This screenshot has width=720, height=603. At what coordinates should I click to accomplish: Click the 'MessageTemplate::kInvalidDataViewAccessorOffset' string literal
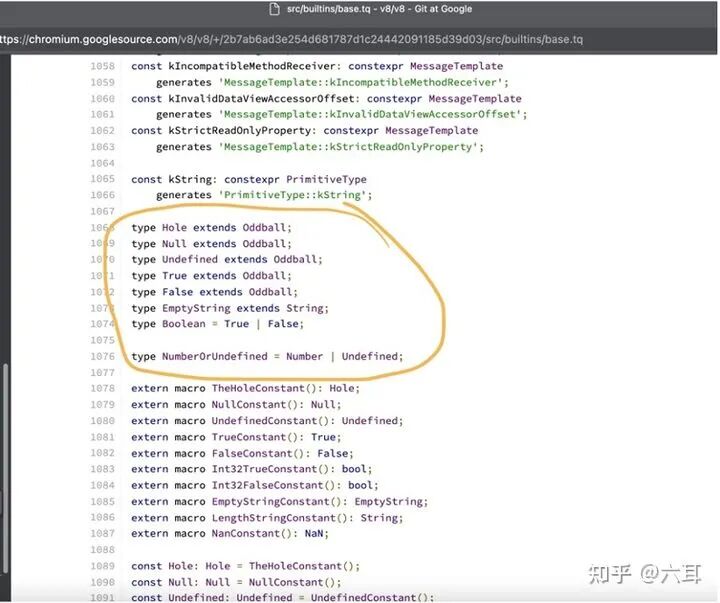tap(372, 114)
